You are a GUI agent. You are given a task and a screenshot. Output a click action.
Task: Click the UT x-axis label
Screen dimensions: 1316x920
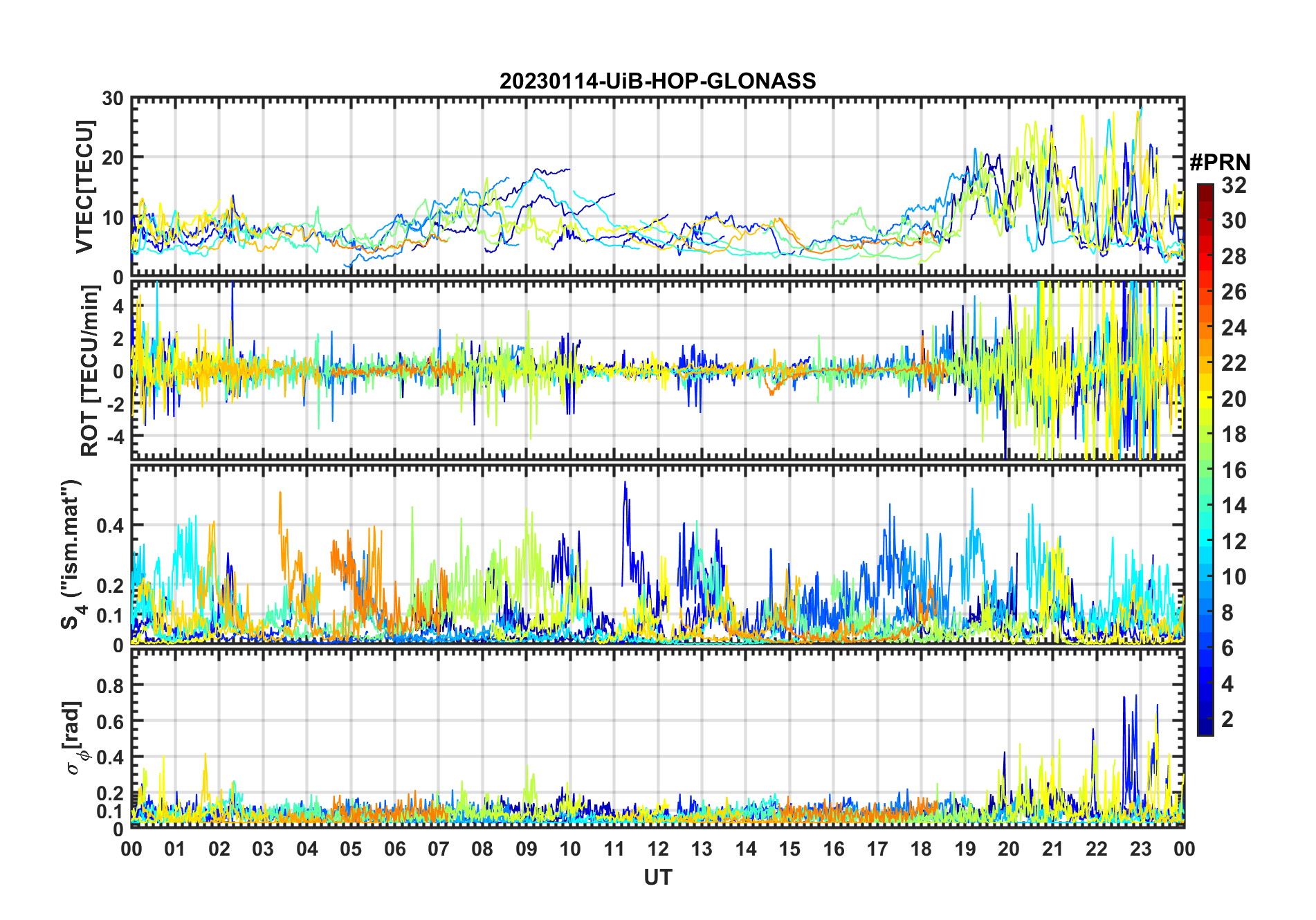pos(658,878)
